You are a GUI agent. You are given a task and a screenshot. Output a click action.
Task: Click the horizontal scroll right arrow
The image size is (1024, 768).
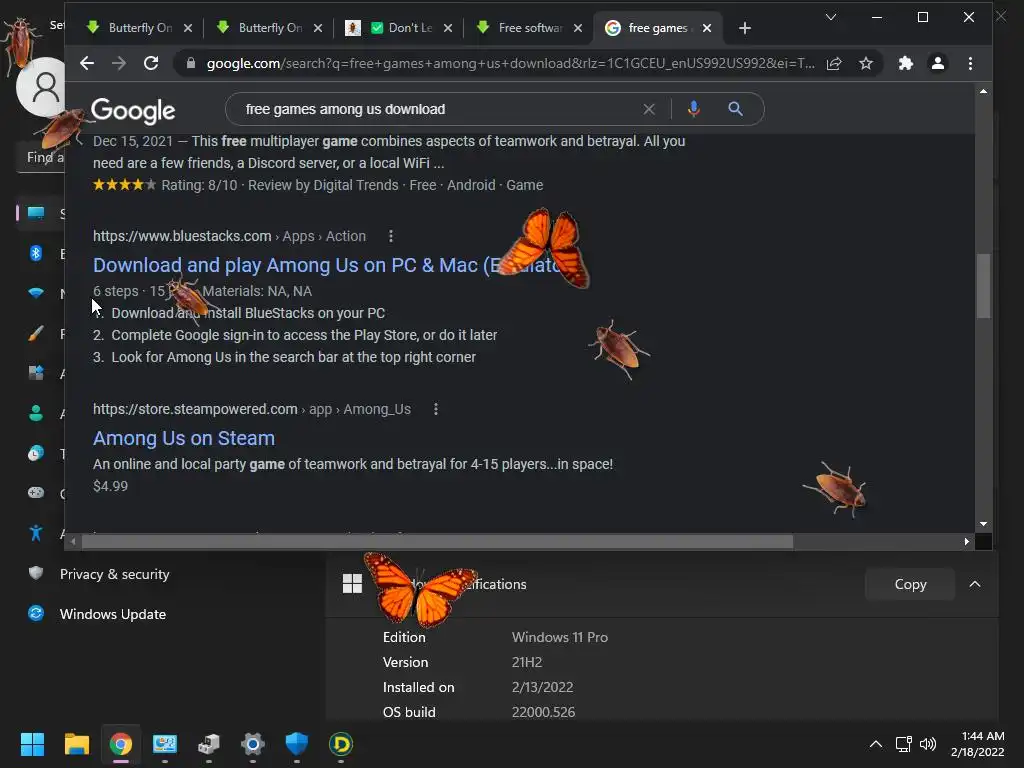coord(967,541)
